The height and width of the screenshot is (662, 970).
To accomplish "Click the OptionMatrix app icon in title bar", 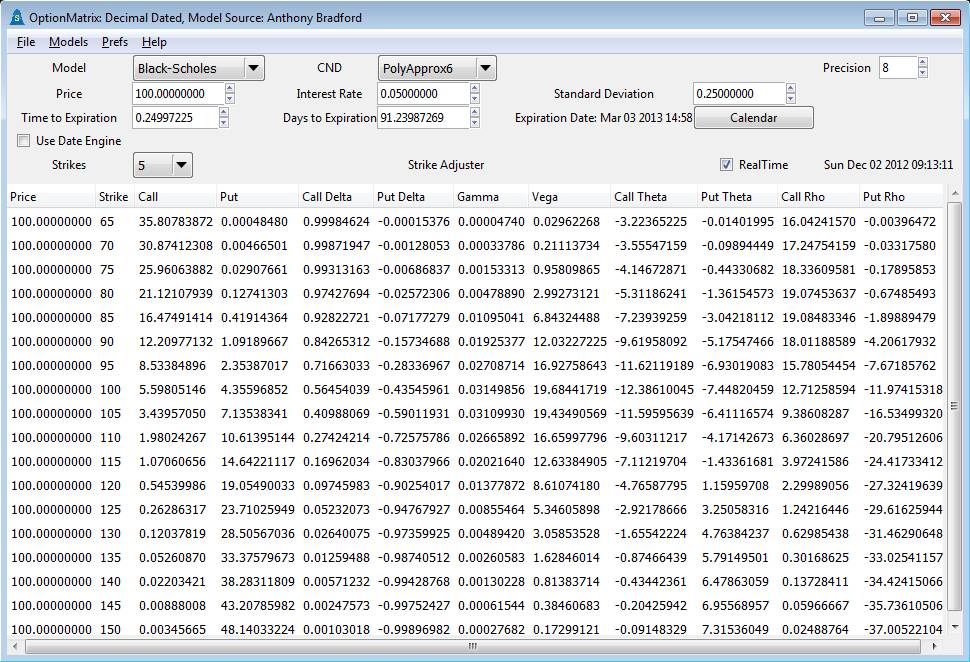I will coord(15,18).
